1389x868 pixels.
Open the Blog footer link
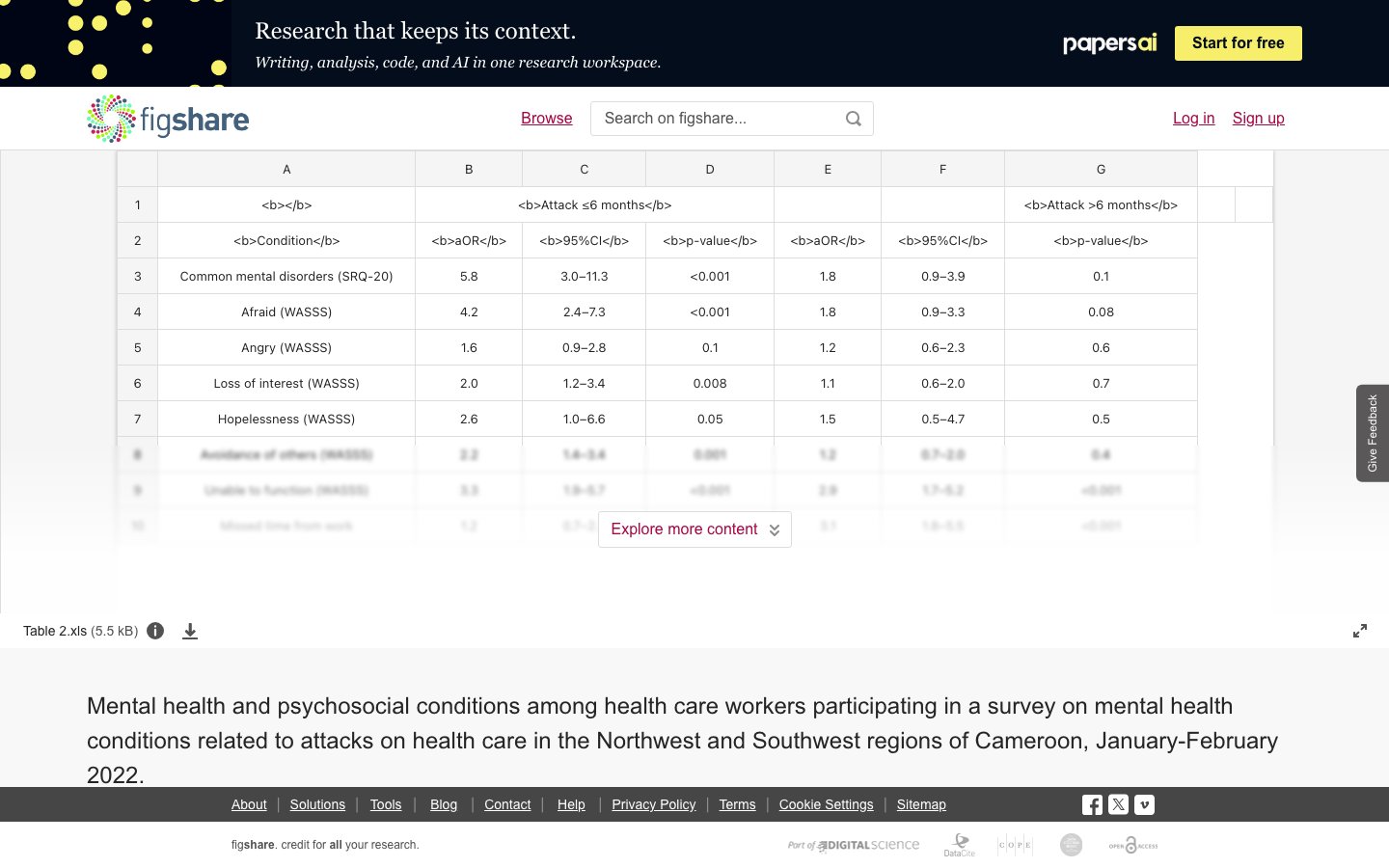click(x=444, y=804)
